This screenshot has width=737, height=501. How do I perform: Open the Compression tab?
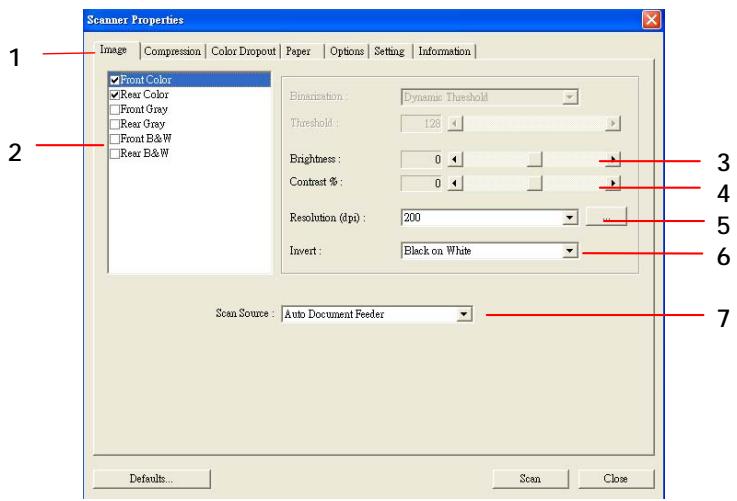coord(172,51)
